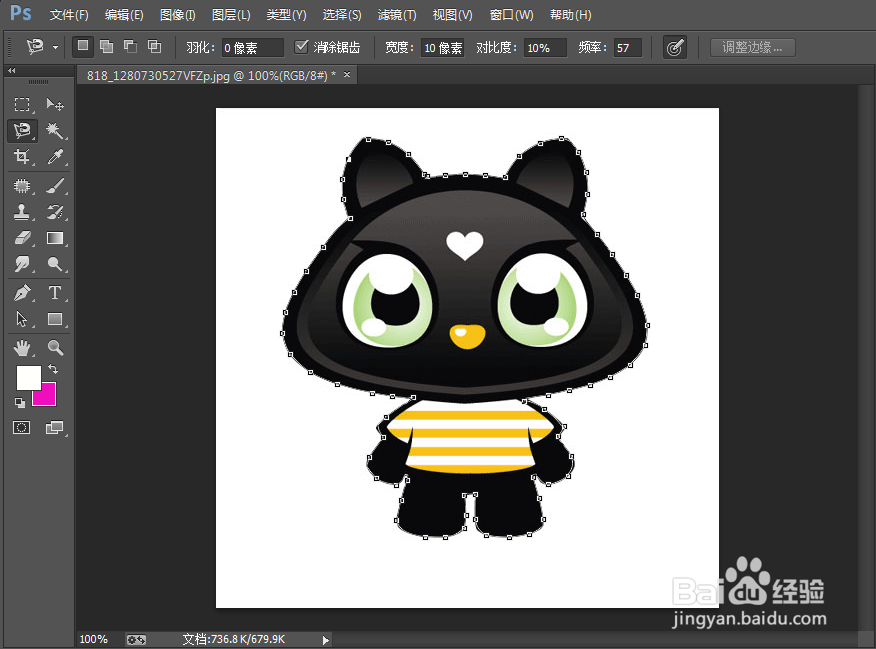Reset default foreground and background colors
This screenshot has height=649, width=876.
[x=20, y=403]
